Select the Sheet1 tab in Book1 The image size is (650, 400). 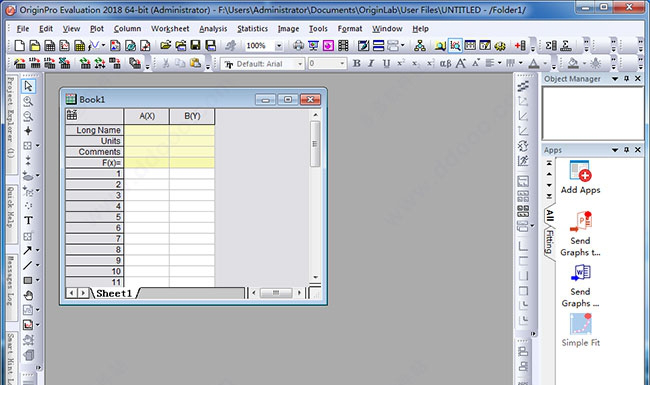click(114, 293)
